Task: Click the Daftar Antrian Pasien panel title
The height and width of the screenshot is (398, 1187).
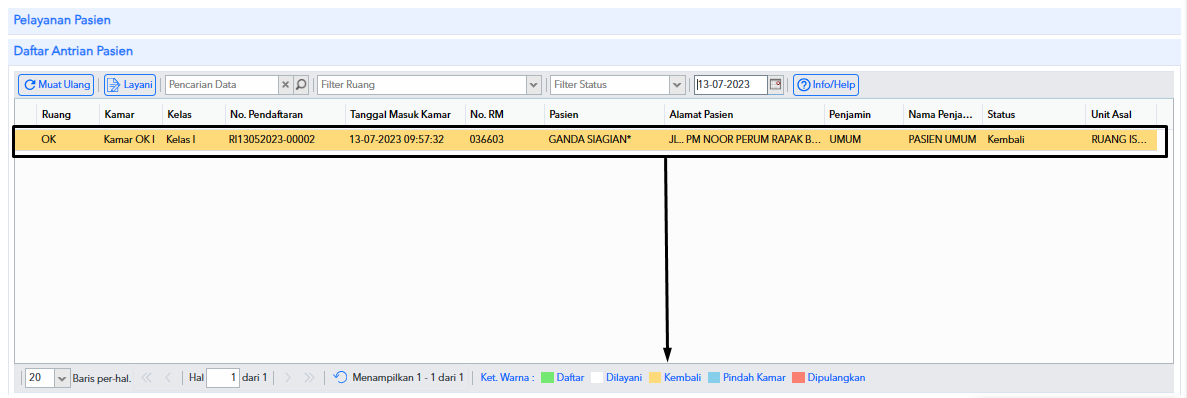Action: click(73, 51)
